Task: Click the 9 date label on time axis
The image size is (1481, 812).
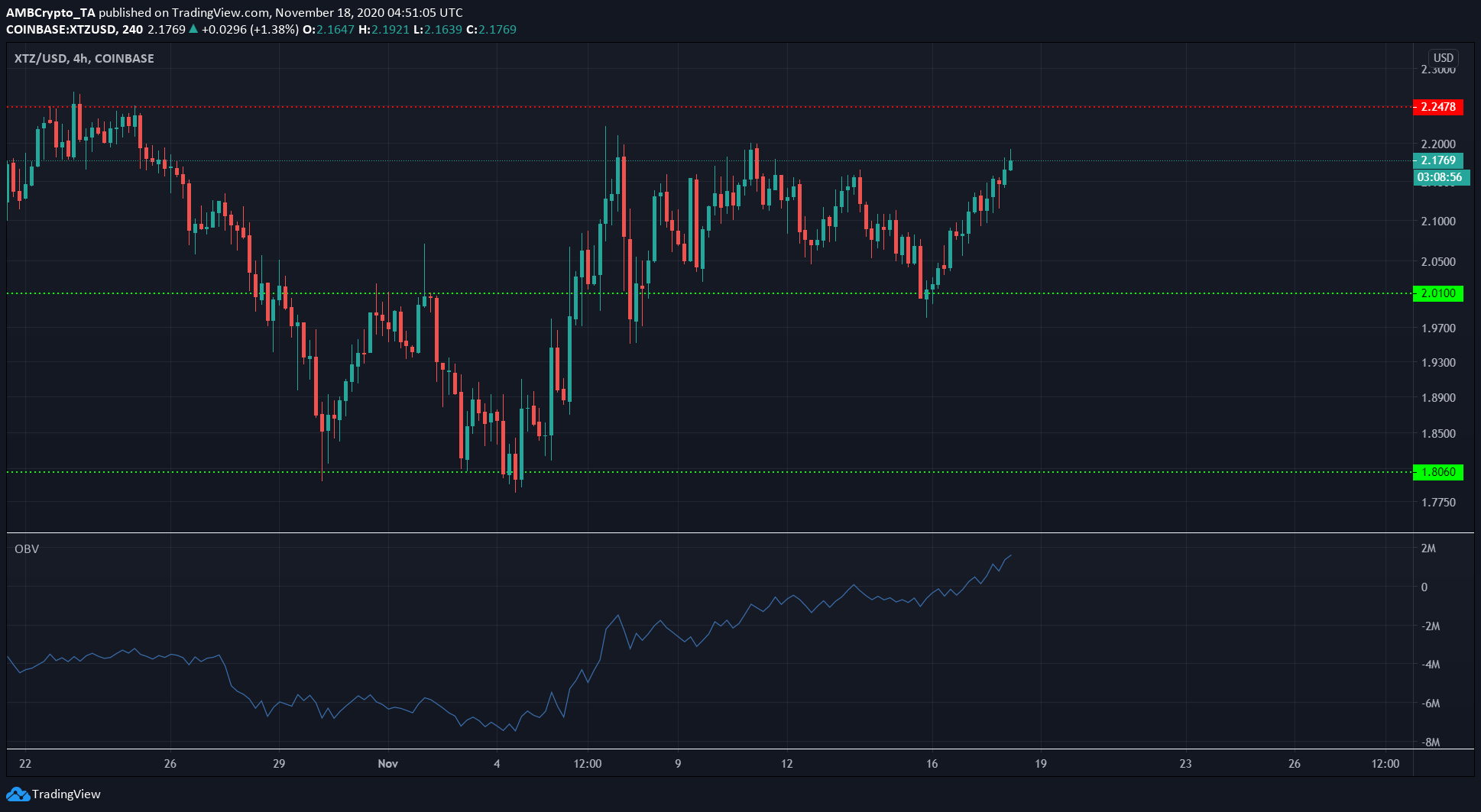Action: (678, 764)
